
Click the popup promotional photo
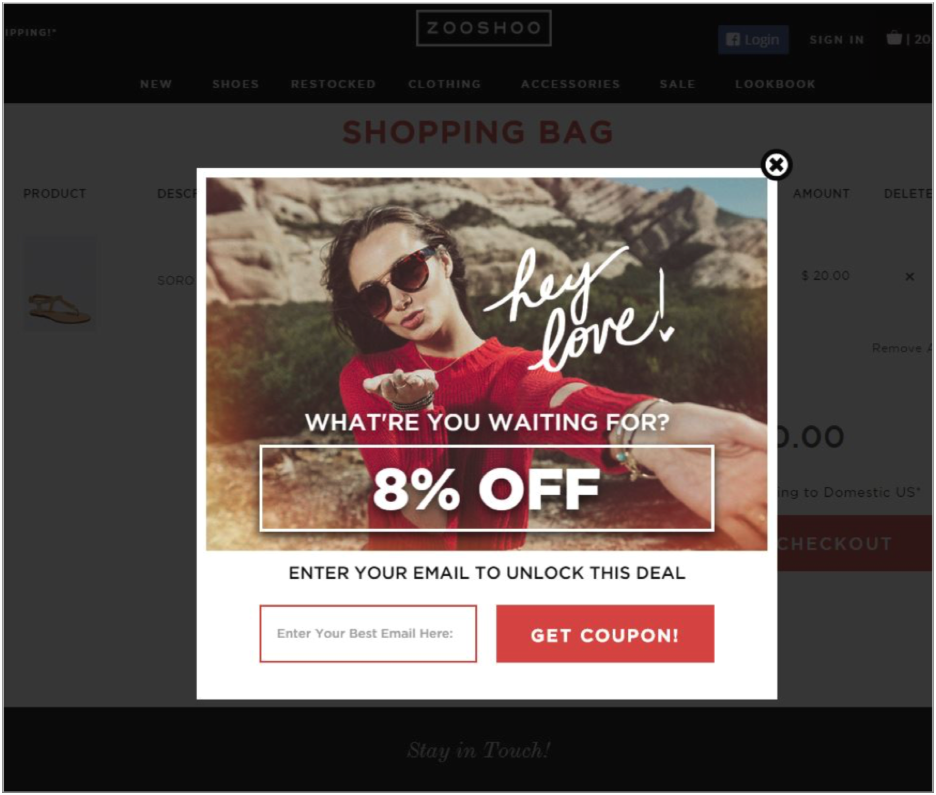pyautogui.click(x=487, y=363)
